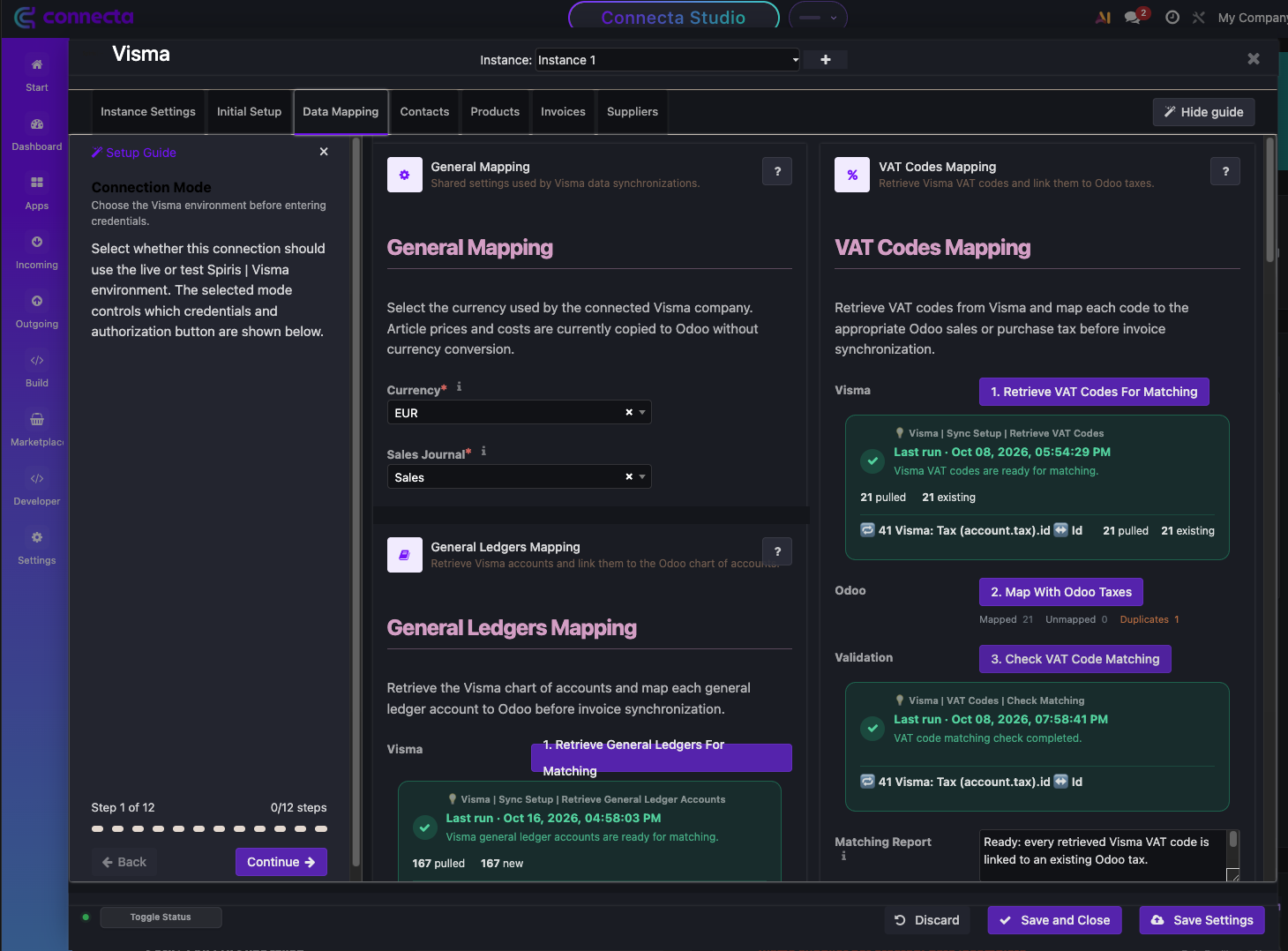1288x951 pixels.
Task: Open the Products tab
Action: pyautogui.click(x=495, y=112)
